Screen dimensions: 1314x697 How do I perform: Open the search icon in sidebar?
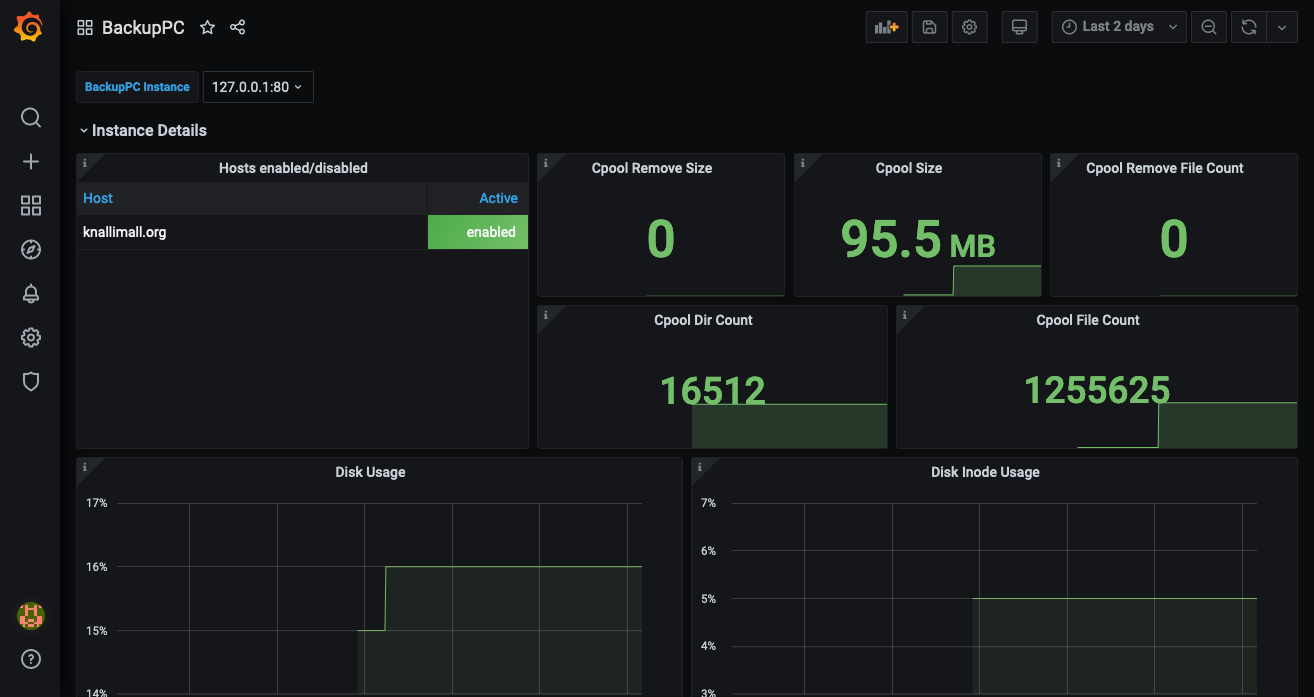point(31,118)
